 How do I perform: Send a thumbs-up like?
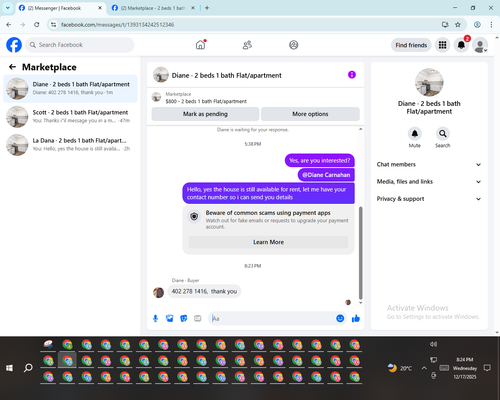[x=356, y=318]
